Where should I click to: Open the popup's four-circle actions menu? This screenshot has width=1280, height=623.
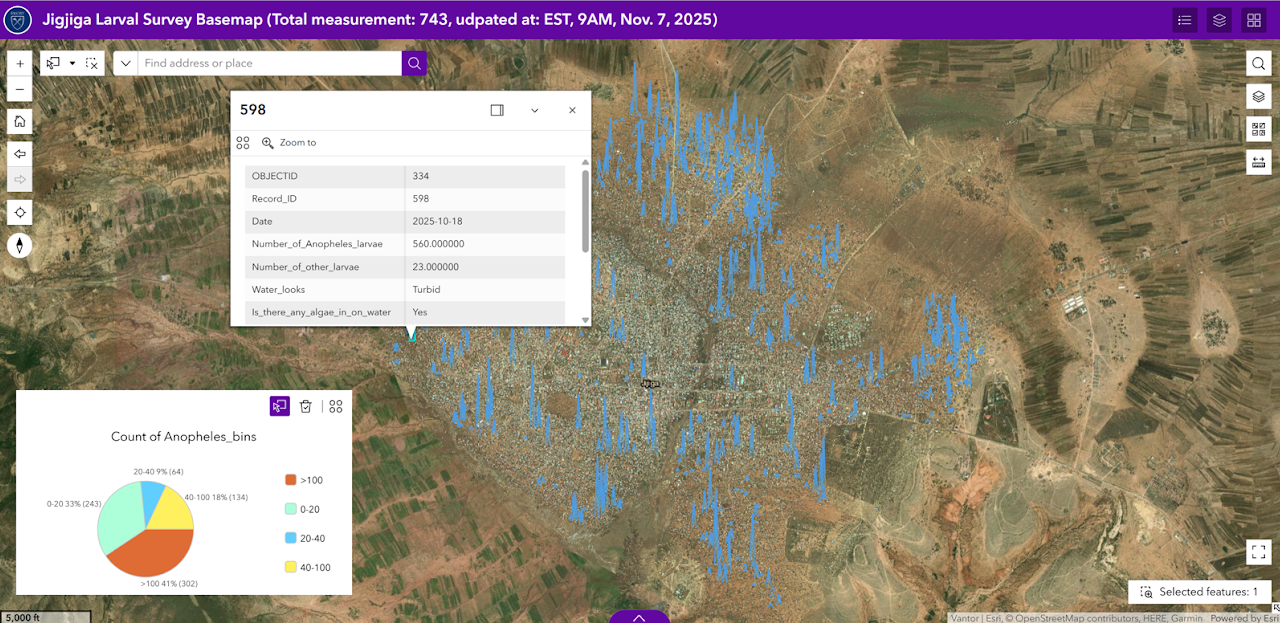pyautogui.click(x=243, y=143)
